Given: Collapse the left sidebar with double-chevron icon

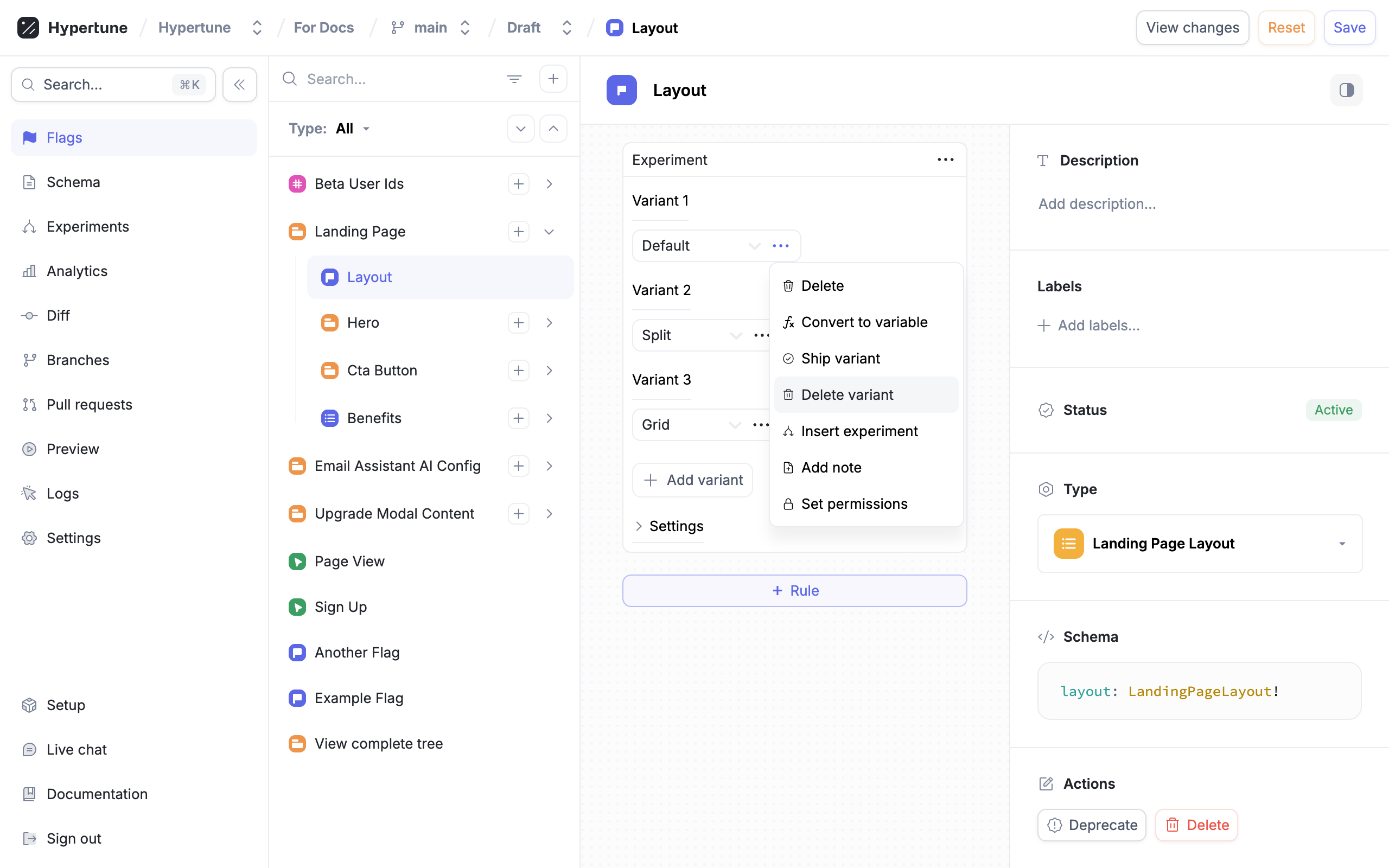Looking at the screenshot, I should click(239, 85).
